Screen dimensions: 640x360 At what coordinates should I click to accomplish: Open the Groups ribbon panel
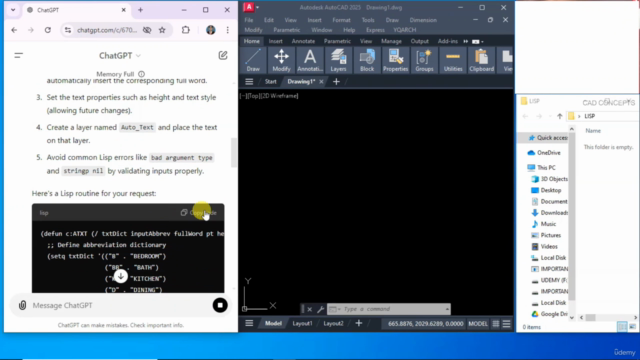click(x=424, y=60)
